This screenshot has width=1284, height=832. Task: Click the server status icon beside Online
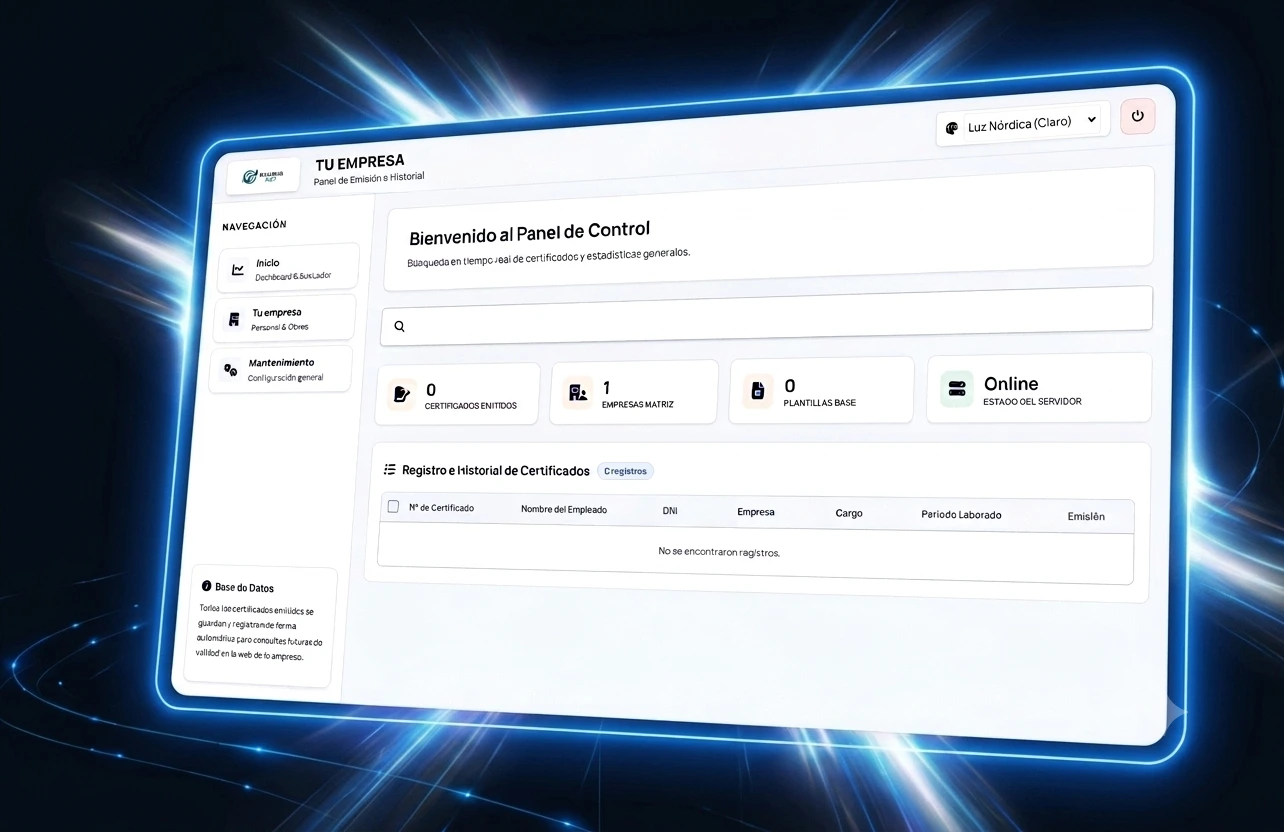[956, 388]
